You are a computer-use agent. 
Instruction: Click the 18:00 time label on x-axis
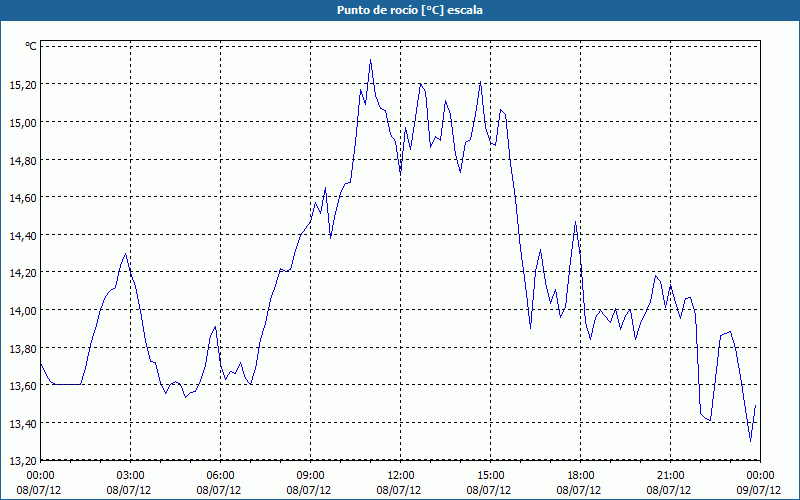pos(581,476)
